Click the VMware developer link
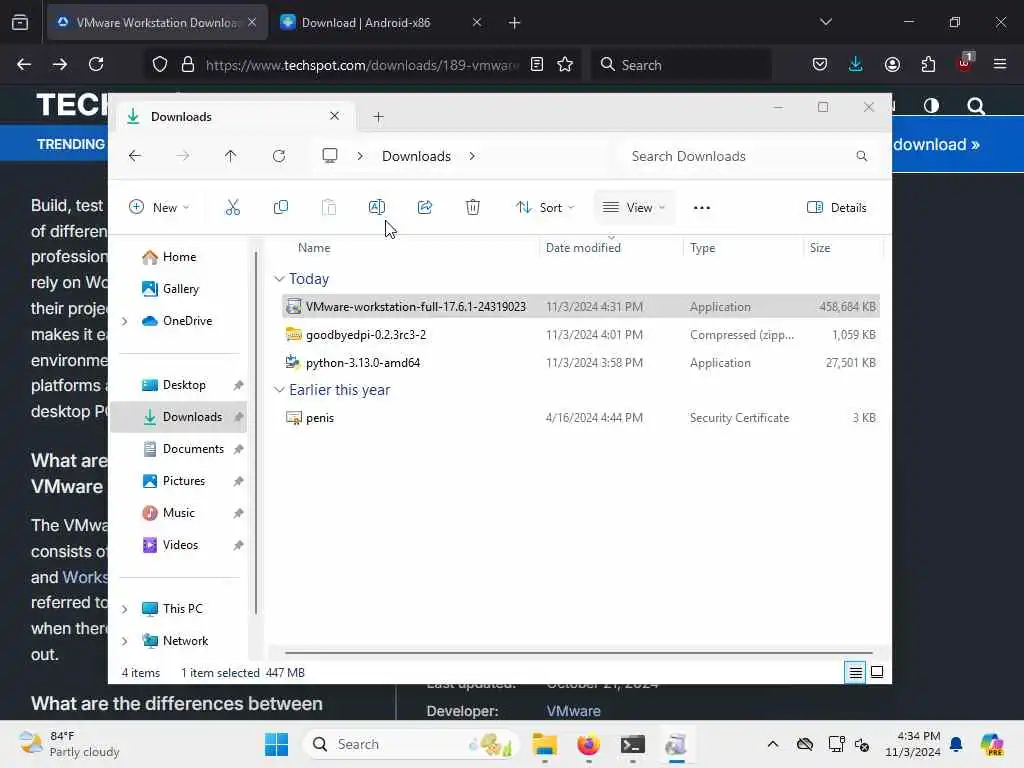This screenshot has width=1024, height=768. [573, 711]
